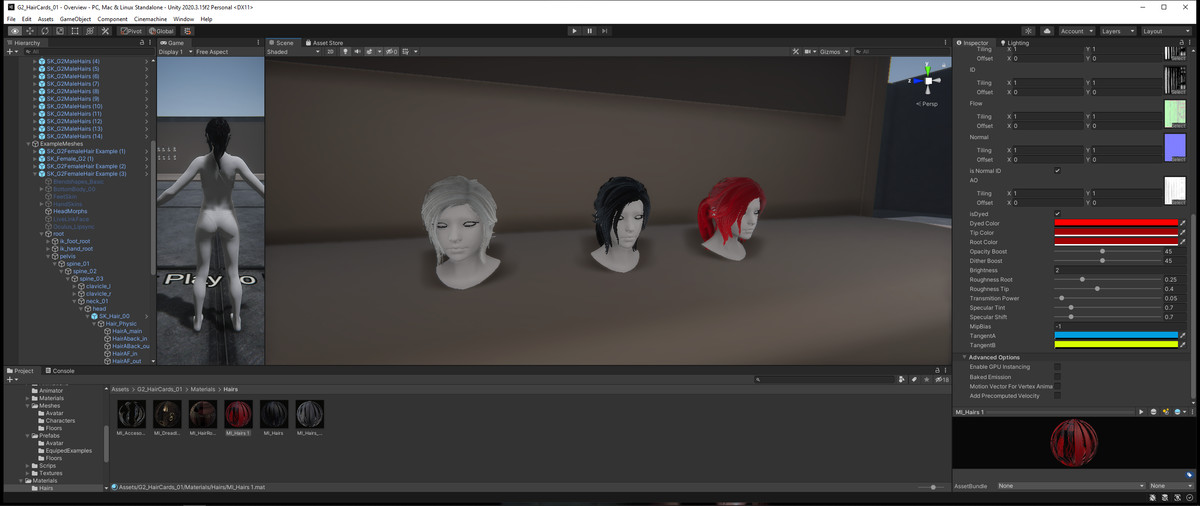Open the Cinemachine menu
1200x506 pixels.
pyautogui.click(x=150, y=19)
